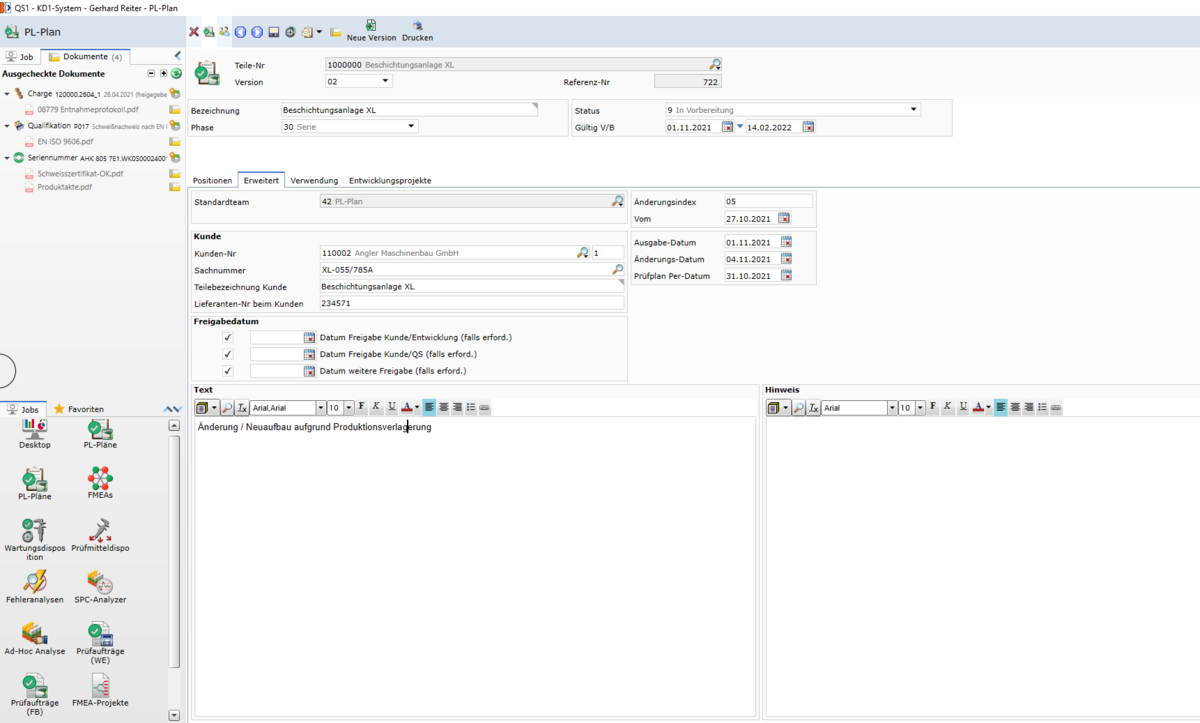The height and width of the screenshot is (723, 1200).
Task: Toggle checkbox for Datum Freigabe Kunde/Entwicklung
Action: pyautogui.click(x=229, y=338)
